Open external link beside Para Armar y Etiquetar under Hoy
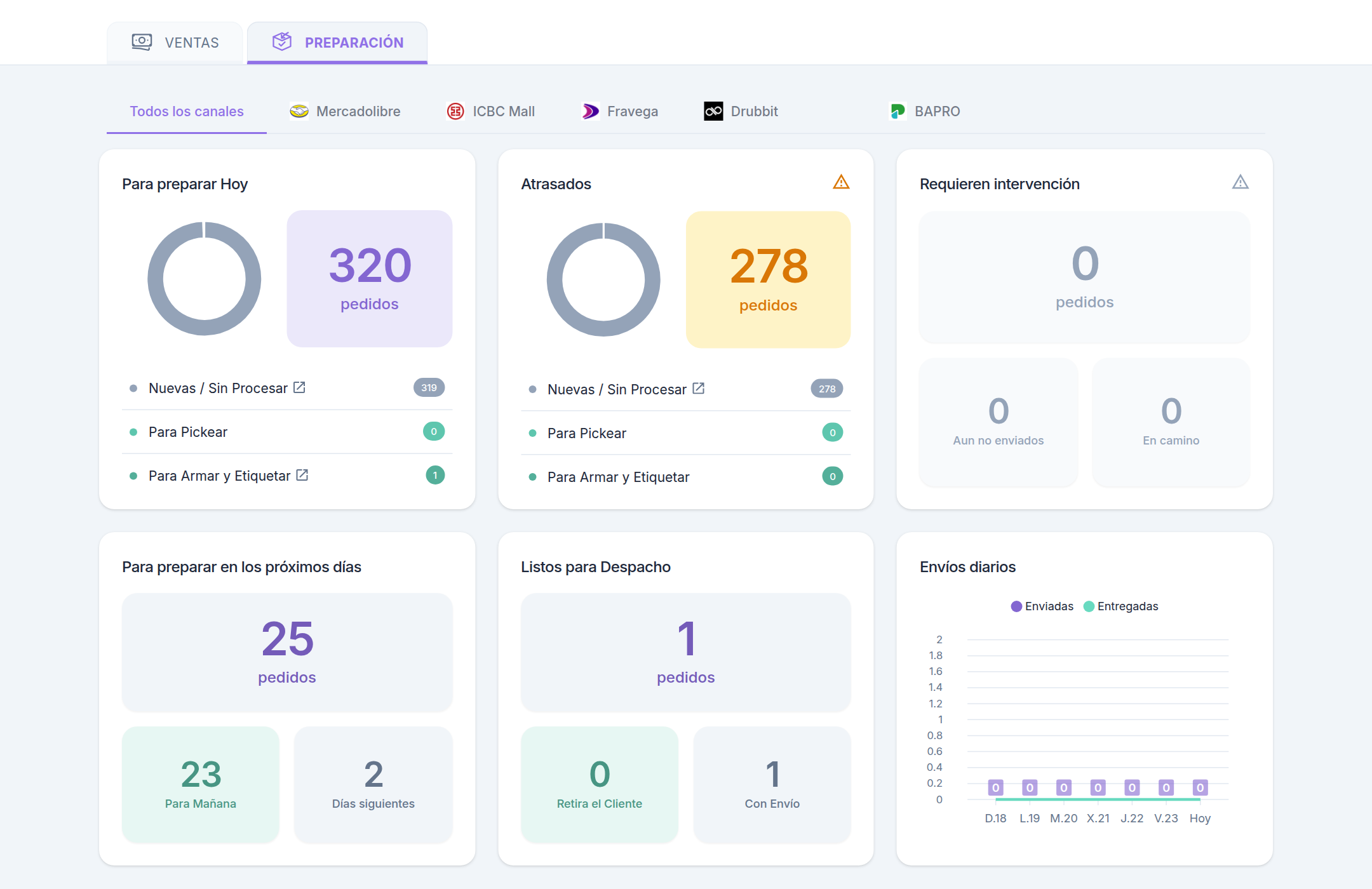 (302, 475)
